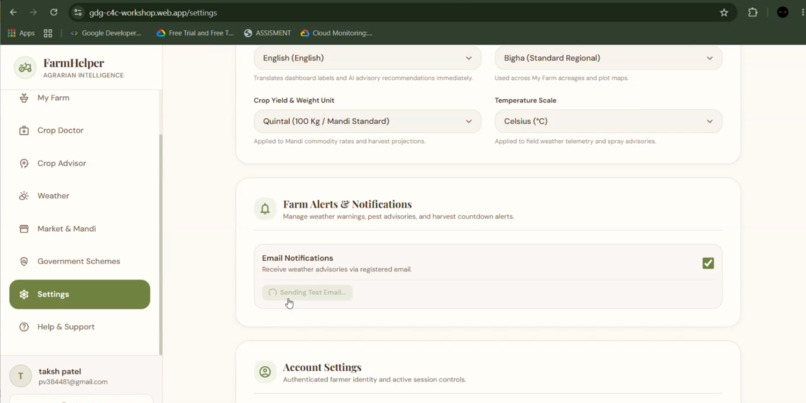Open Free Trial and Free T... bookmark

click(195, 33)
